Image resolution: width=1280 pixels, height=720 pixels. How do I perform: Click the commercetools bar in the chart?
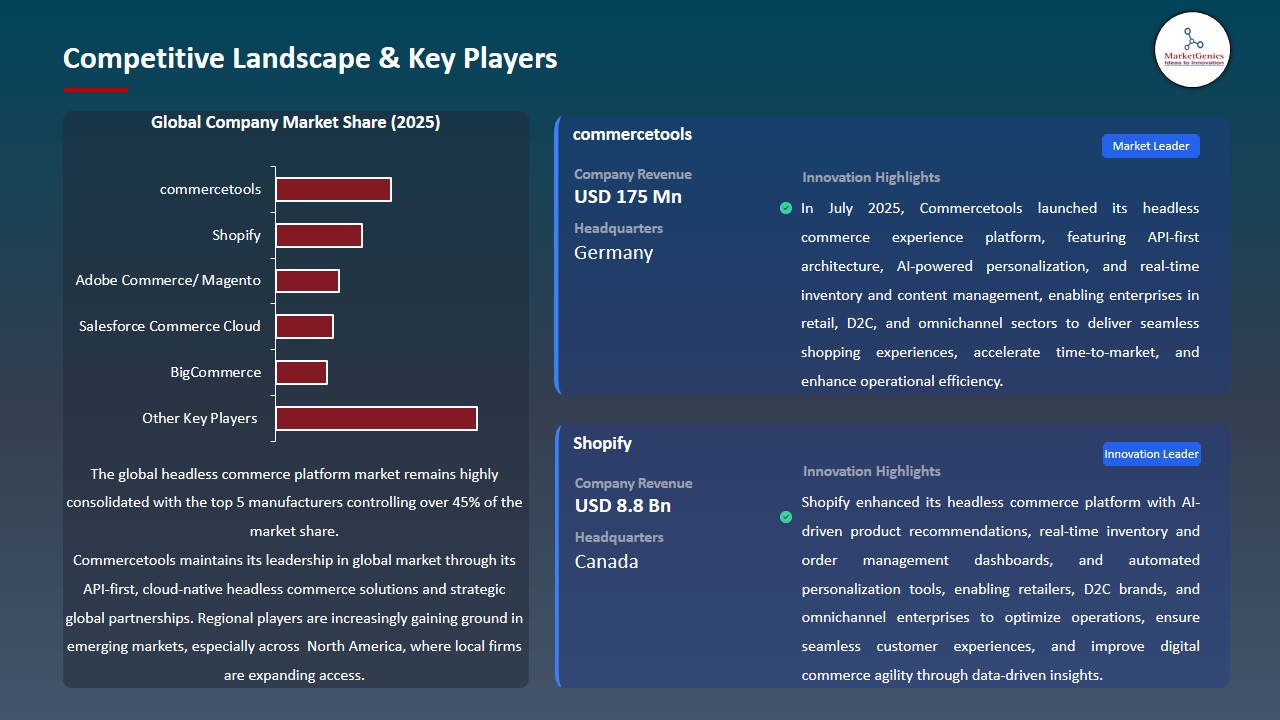point(334,188)
